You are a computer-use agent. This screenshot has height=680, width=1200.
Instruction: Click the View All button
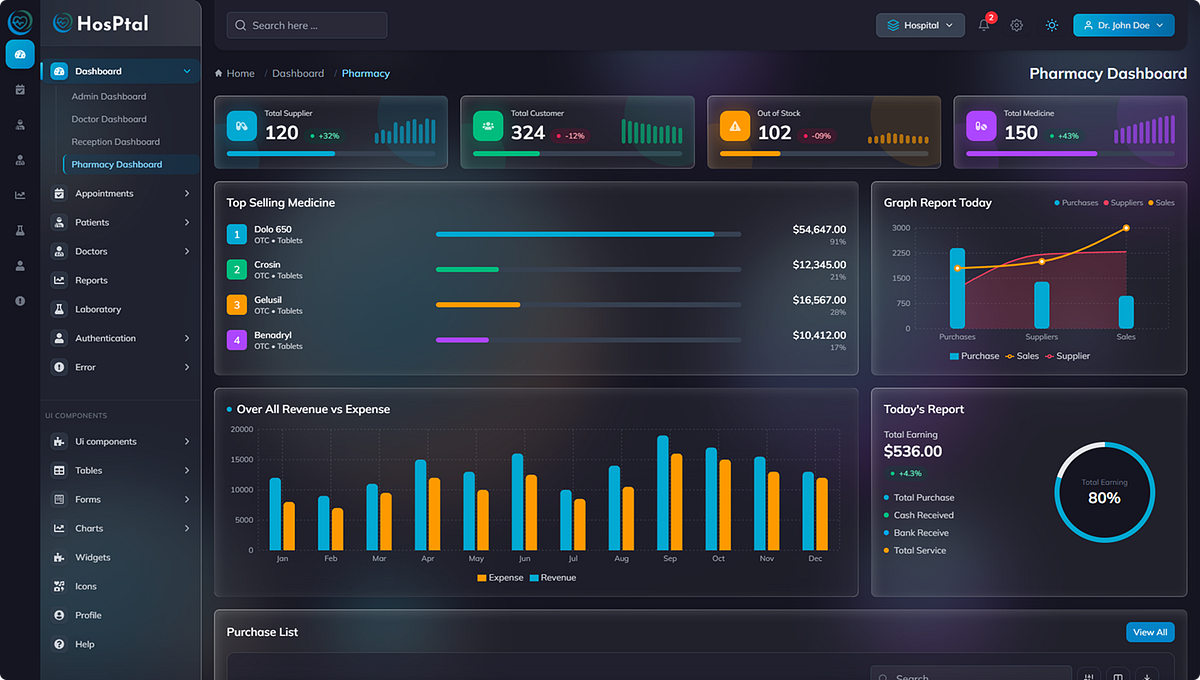(x=1150, y=632)
